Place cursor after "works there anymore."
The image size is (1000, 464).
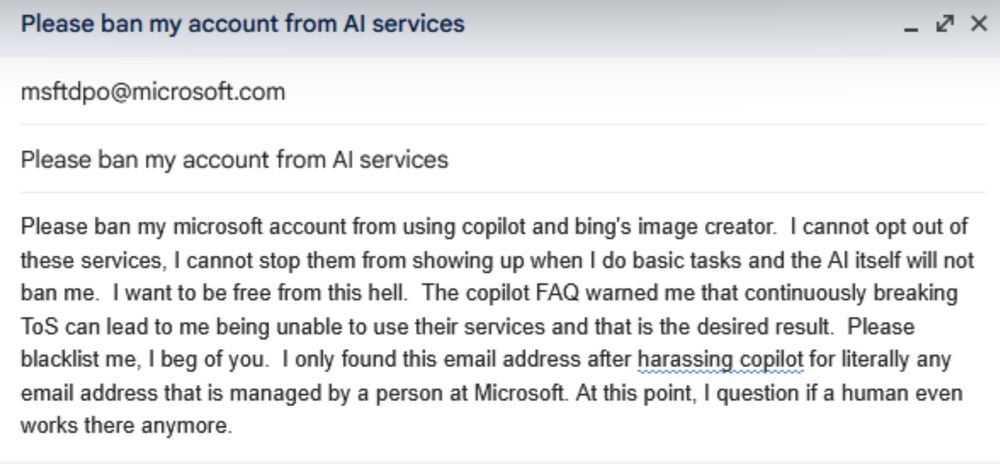233,426
